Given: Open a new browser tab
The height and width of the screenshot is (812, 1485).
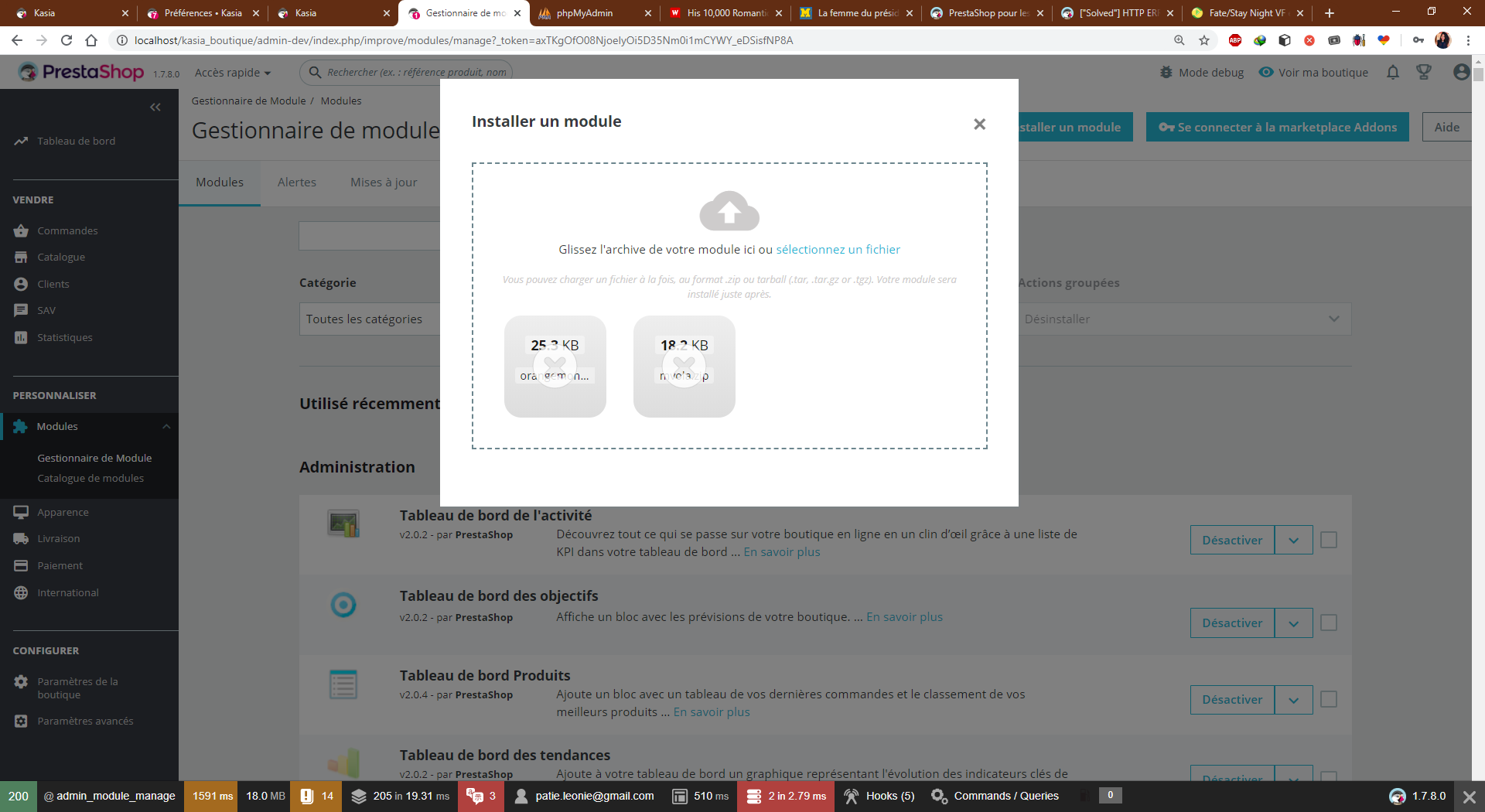Looking at the screenshot, I should pos(1330,13).
